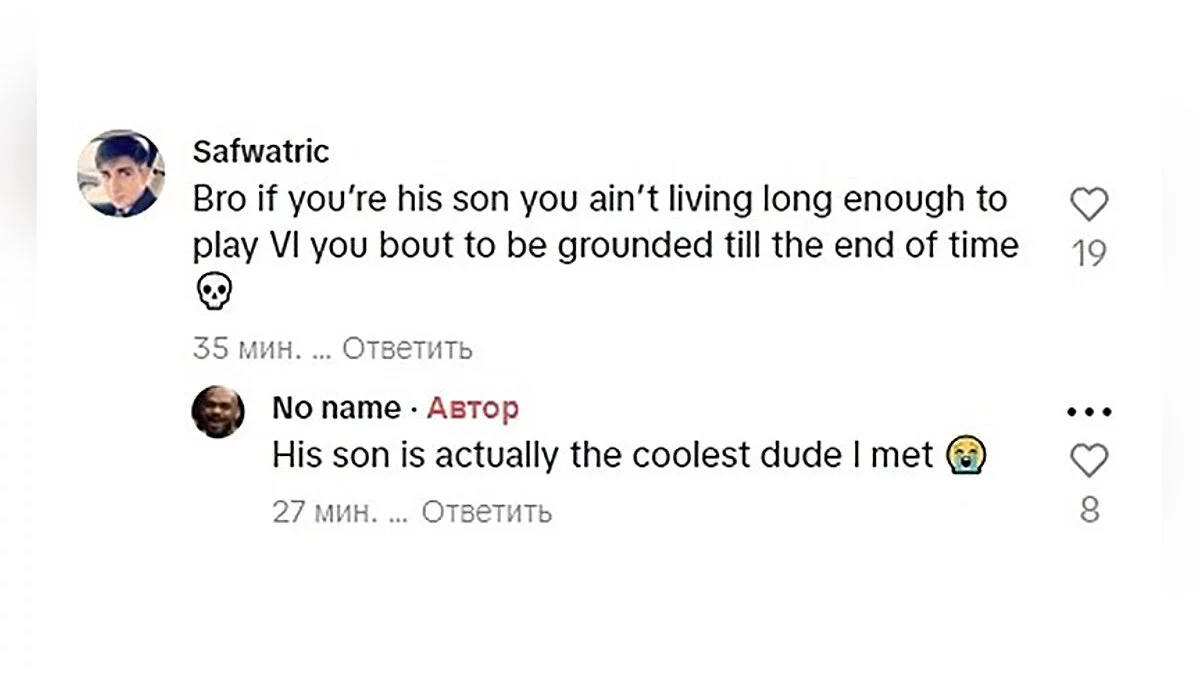Click the ellipsis after the 27 мин. timestamp

tap(399, 512)
